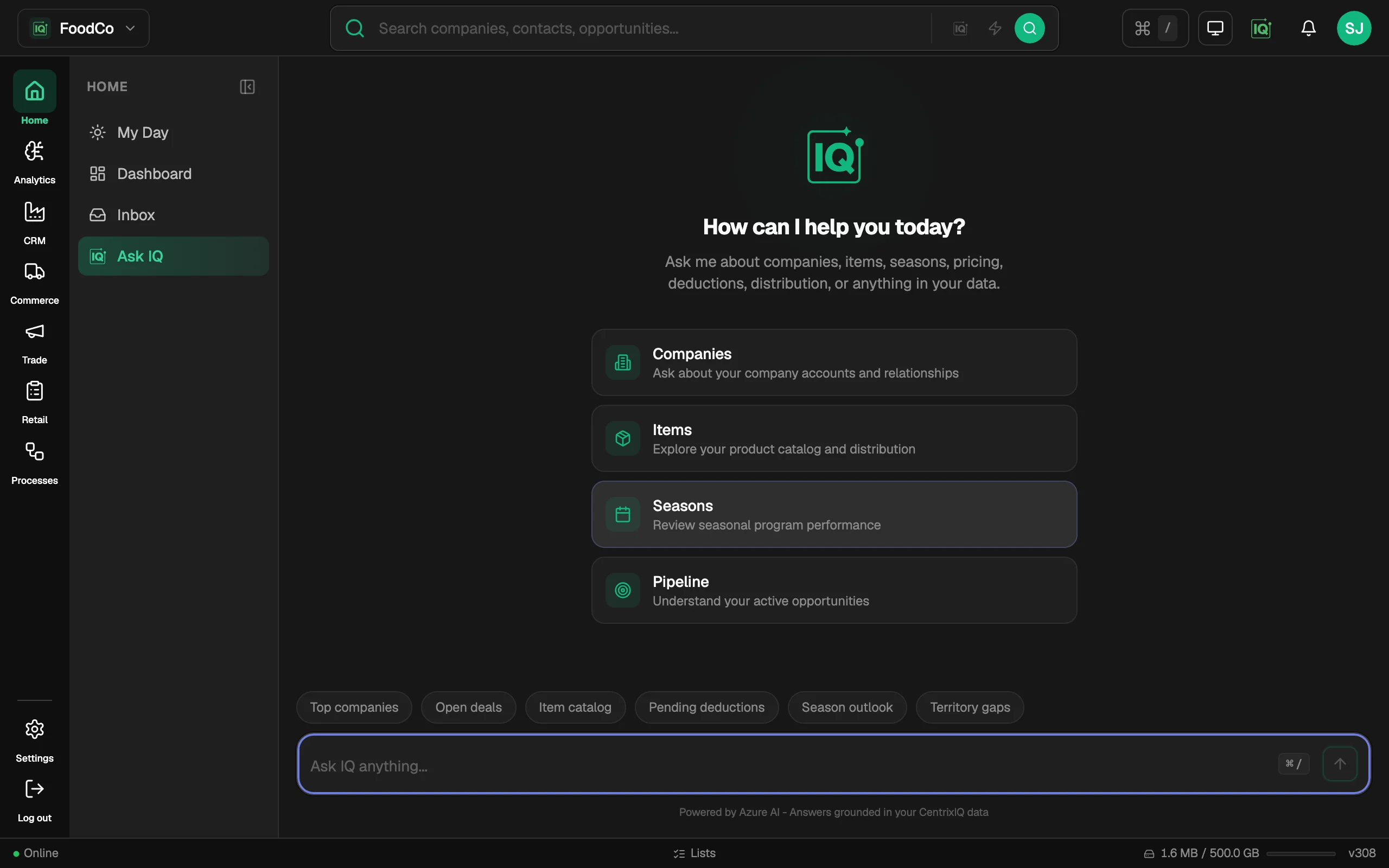Image resolution: width=1389 pixels, height=868 pixels.
Task: Open the IQ assistant icon in the top bar
Action: [x=1261, y=28]
